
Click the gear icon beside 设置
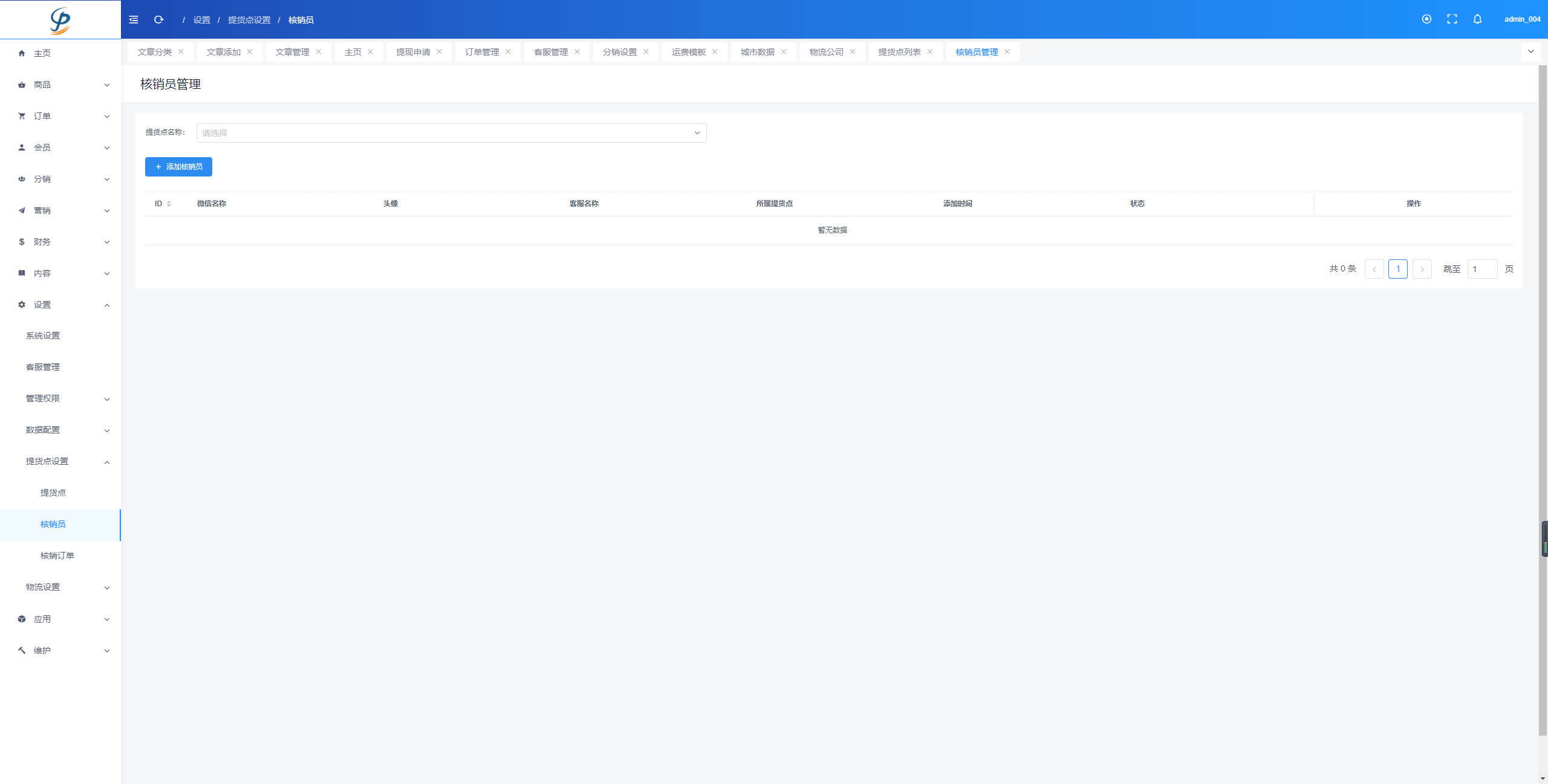pos(22,305)
